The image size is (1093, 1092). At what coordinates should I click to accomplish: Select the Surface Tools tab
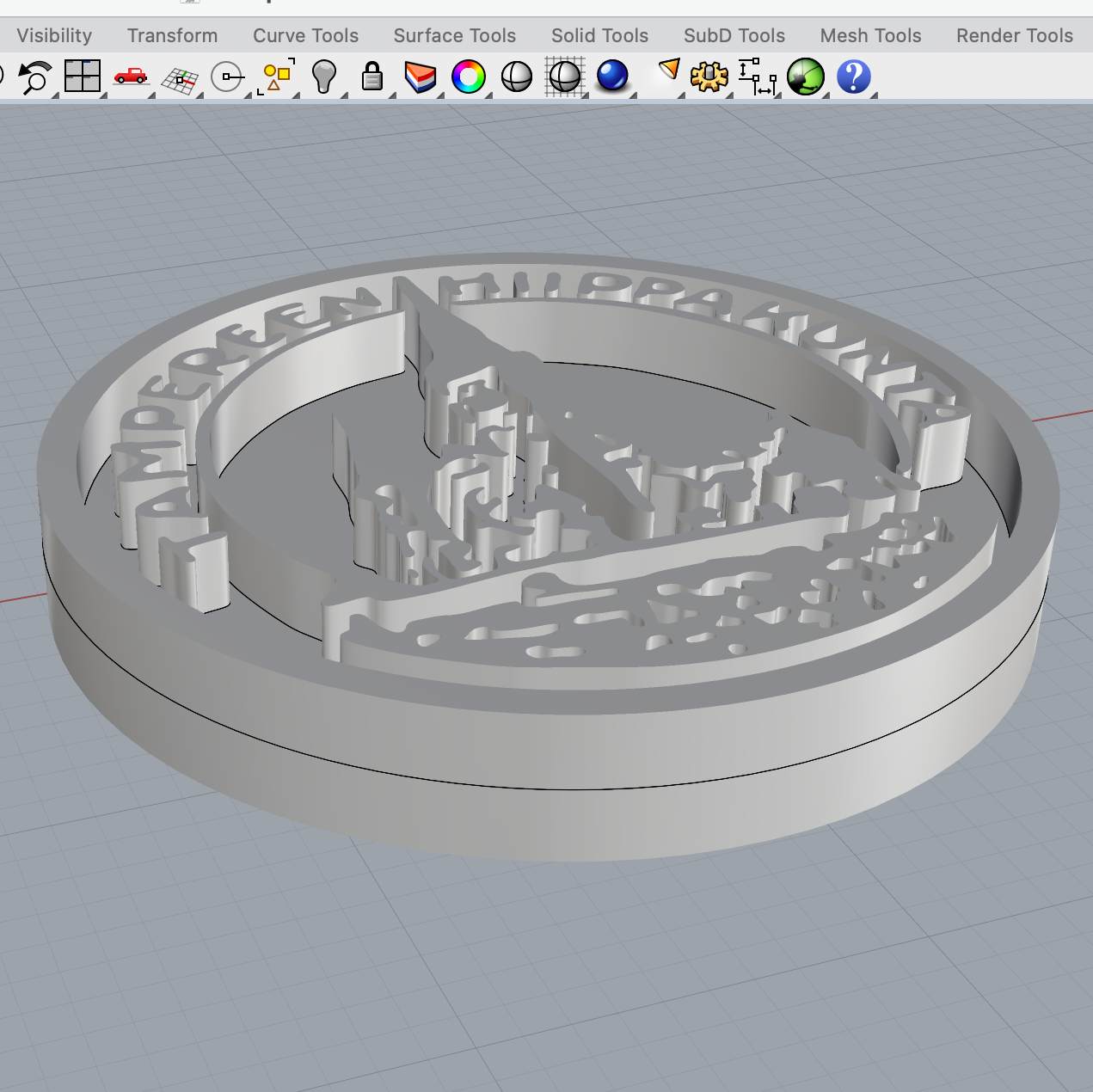click(x=455, y=35)
